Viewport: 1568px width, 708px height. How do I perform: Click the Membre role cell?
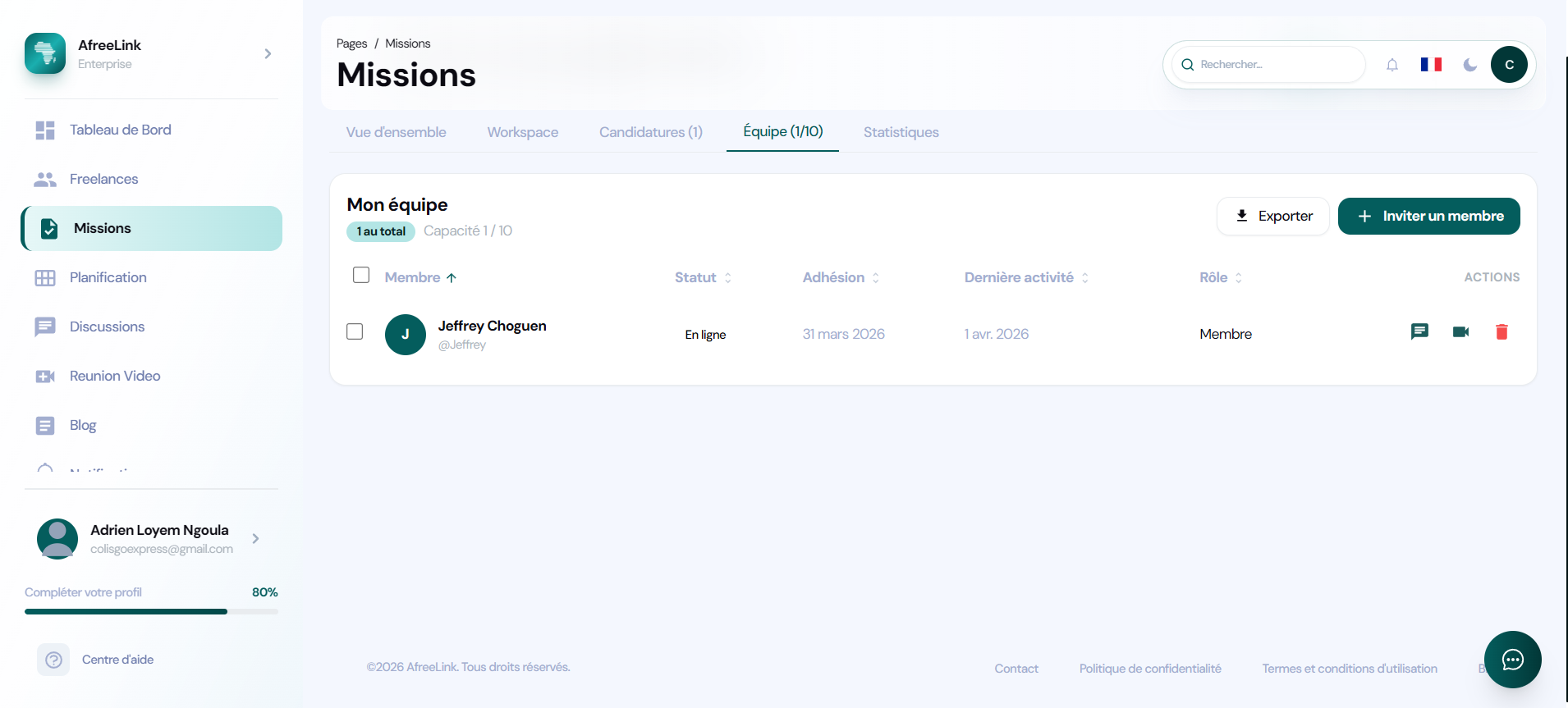(x=1226, y=334)
